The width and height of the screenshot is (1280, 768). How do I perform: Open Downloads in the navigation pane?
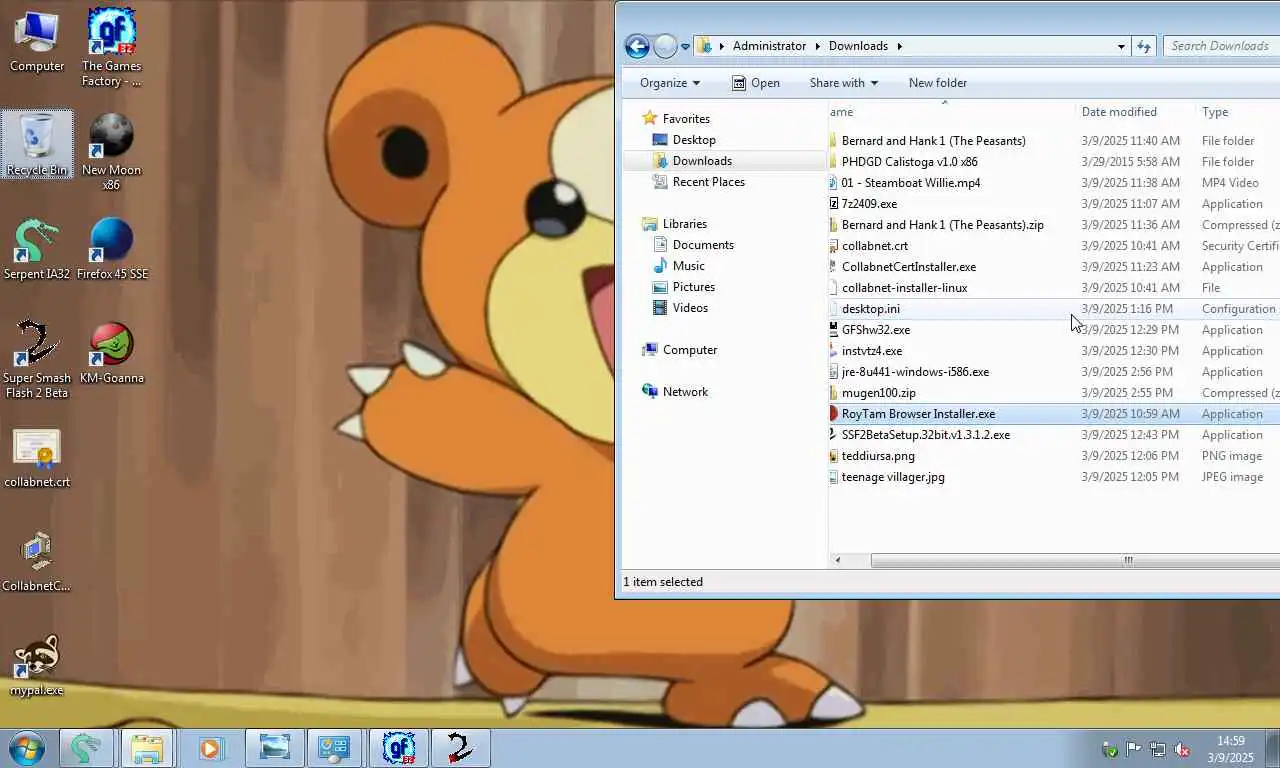(702, 161)
